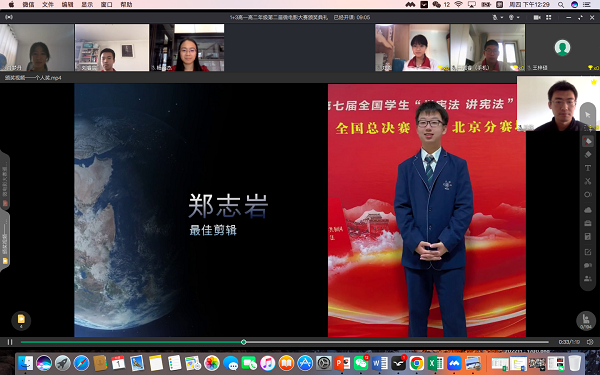Open Microsoft Word in the dock
600x375 pixels.
[x=379, y=363]
